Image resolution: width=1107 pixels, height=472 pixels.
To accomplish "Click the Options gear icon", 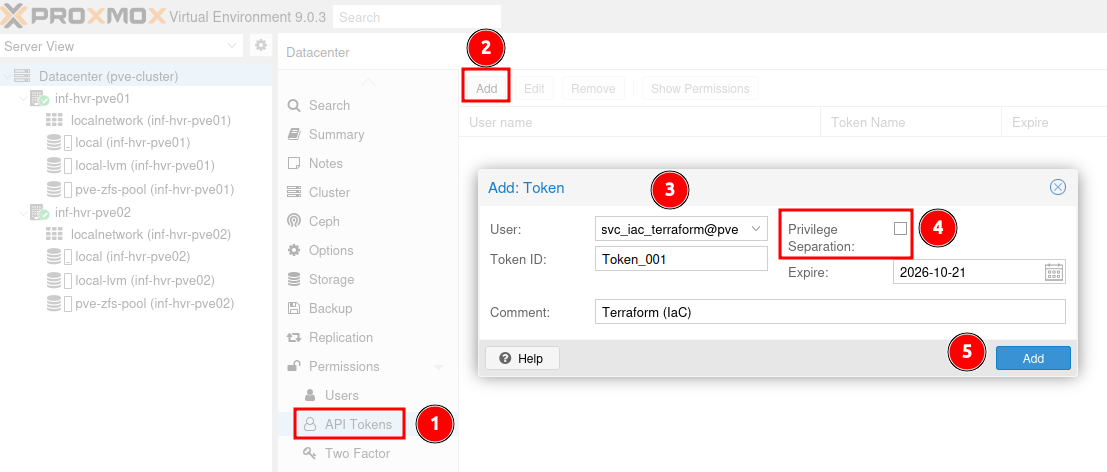I will point(294,250).
